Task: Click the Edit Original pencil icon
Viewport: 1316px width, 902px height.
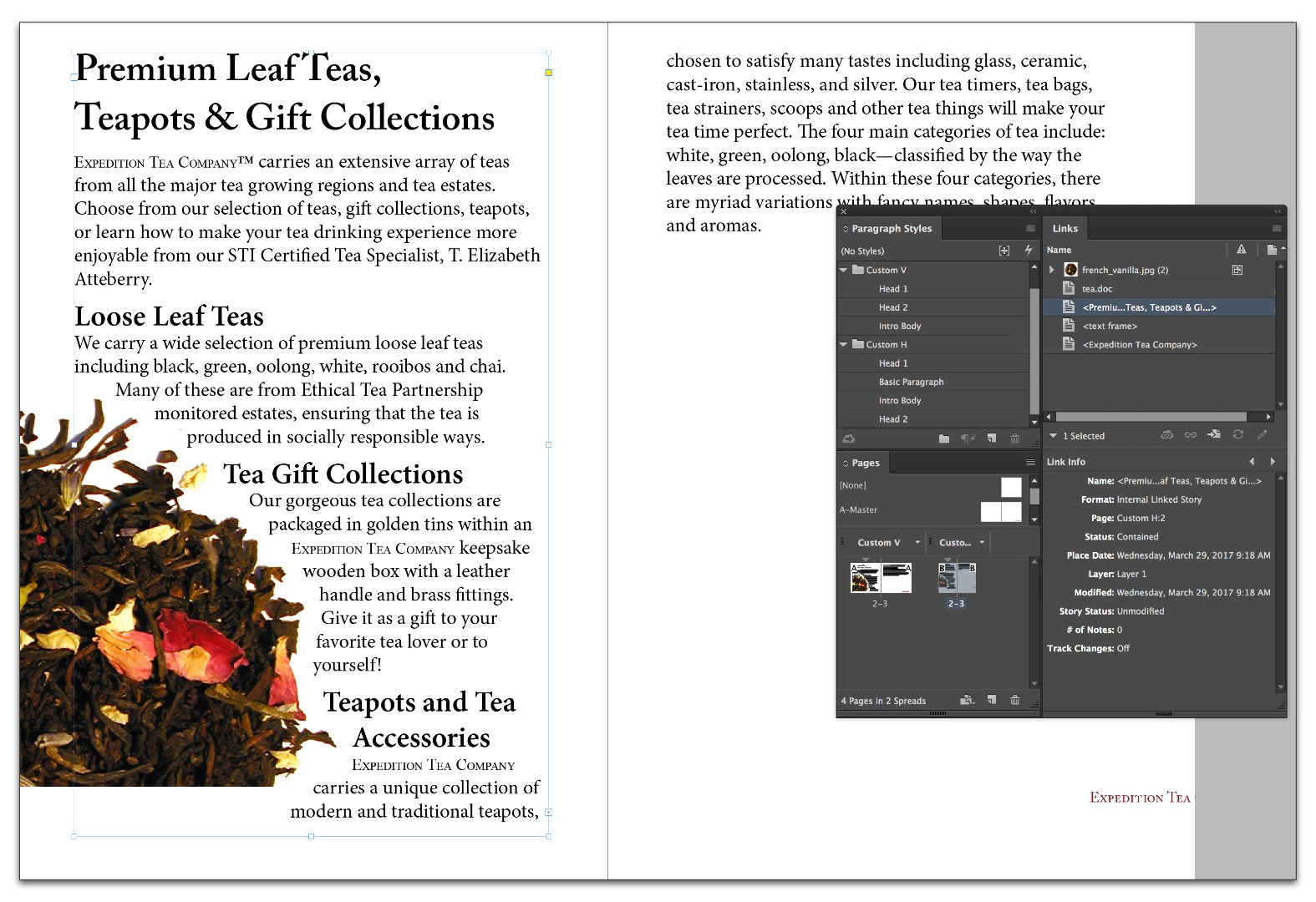Action: (x=1263, y=435)
